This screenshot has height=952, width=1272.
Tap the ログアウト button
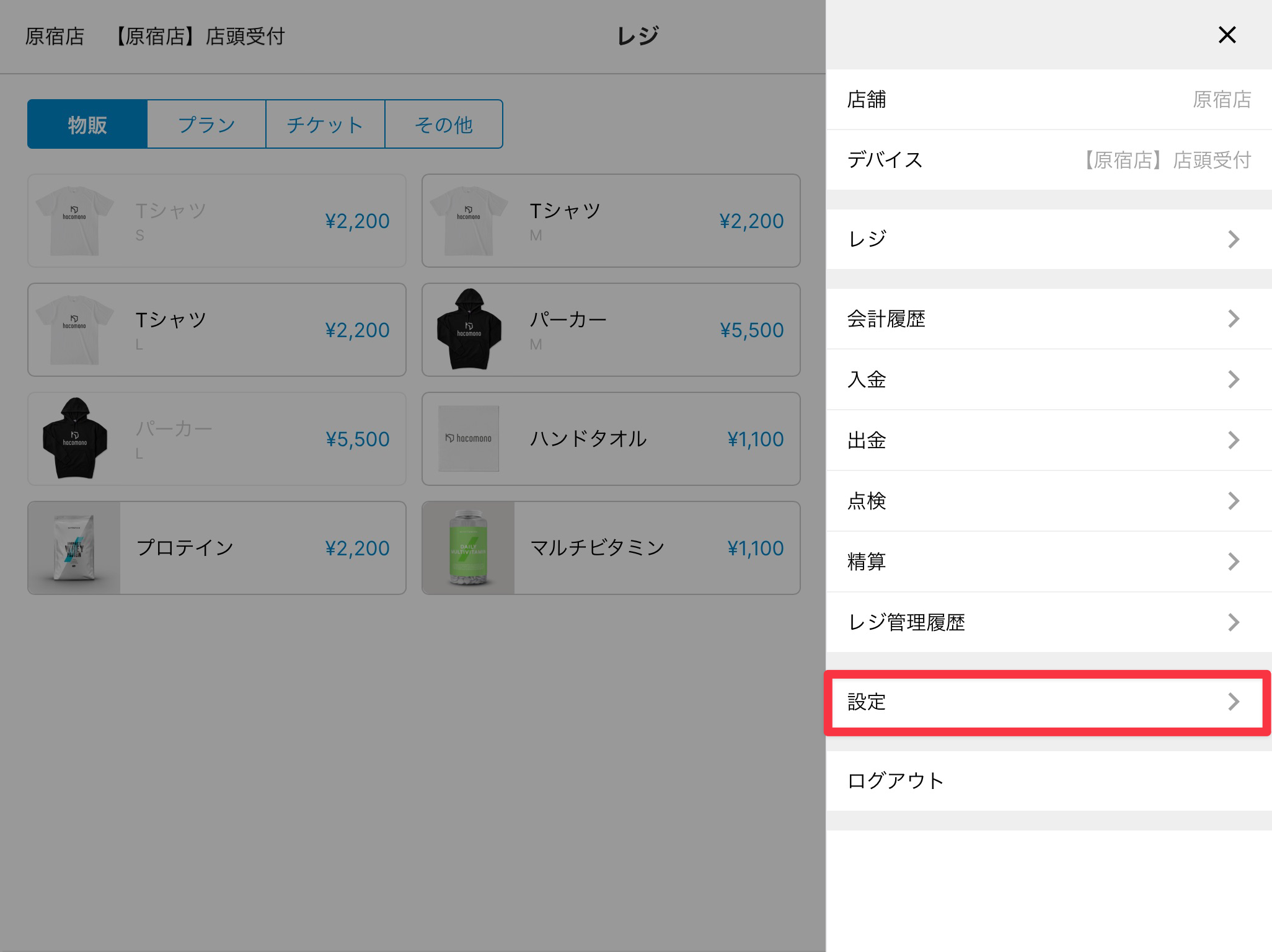[896, 781]
